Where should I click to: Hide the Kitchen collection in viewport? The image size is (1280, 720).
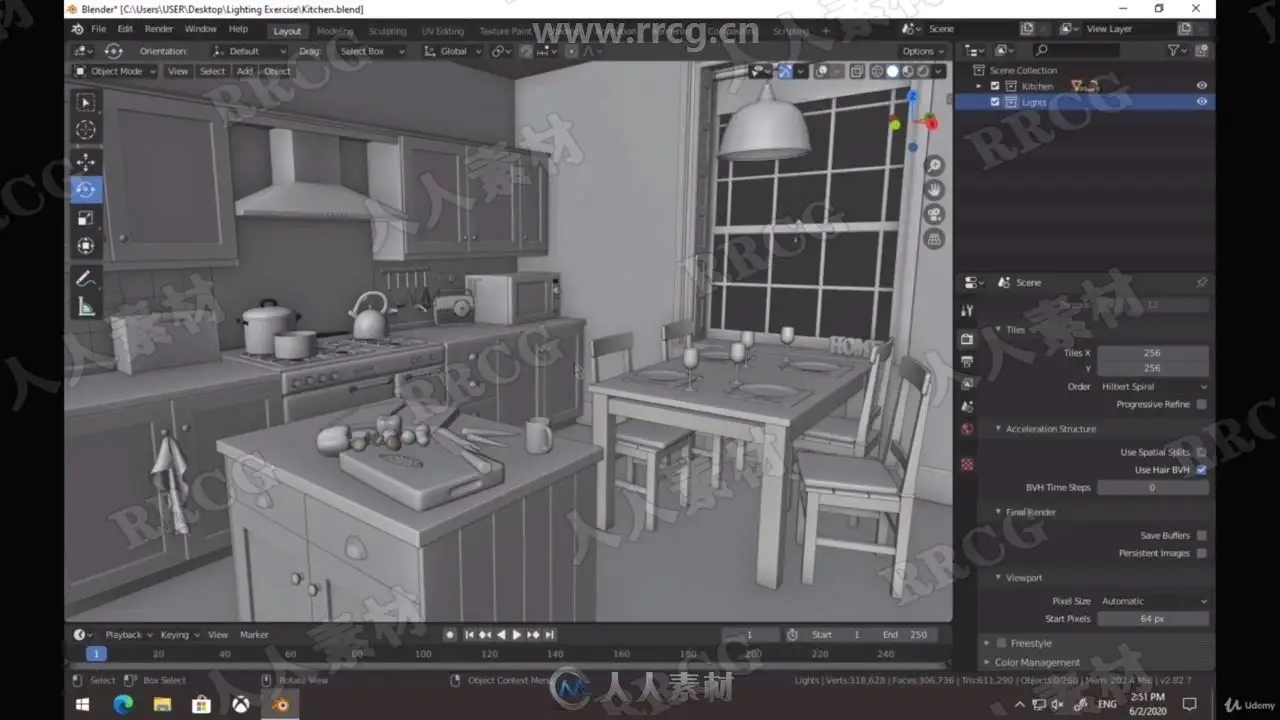tap(1202, 86)
